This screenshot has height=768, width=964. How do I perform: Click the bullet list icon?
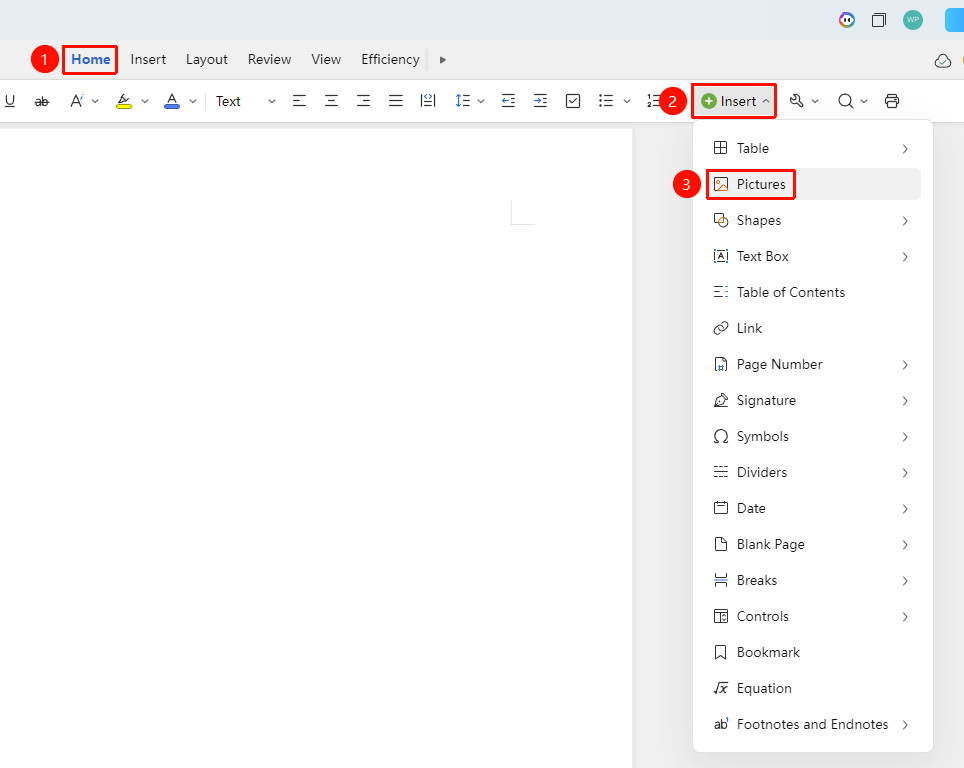coord(606,101)
